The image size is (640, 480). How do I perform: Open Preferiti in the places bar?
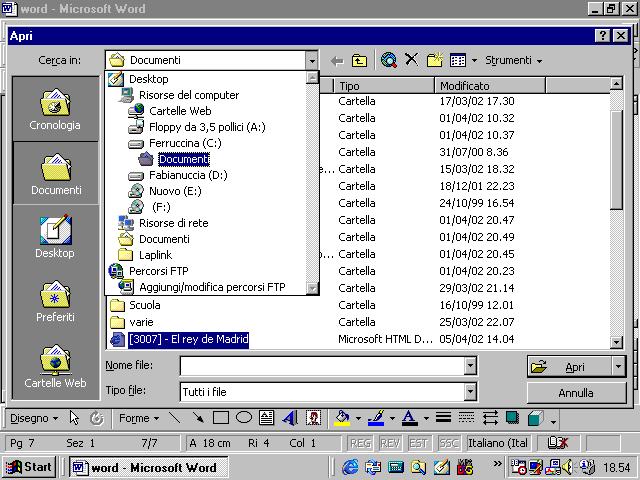tap(55, 301)
